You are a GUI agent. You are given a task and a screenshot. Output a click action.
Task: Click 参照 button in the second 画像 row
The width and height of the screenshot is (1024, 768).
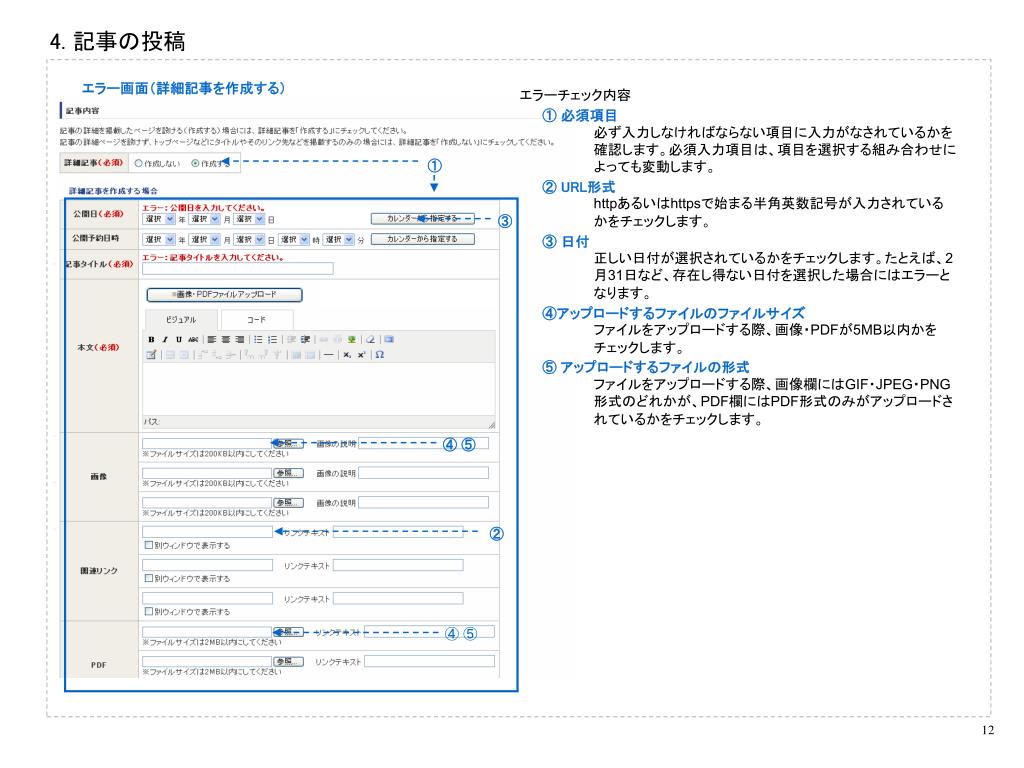click(288, 473)
